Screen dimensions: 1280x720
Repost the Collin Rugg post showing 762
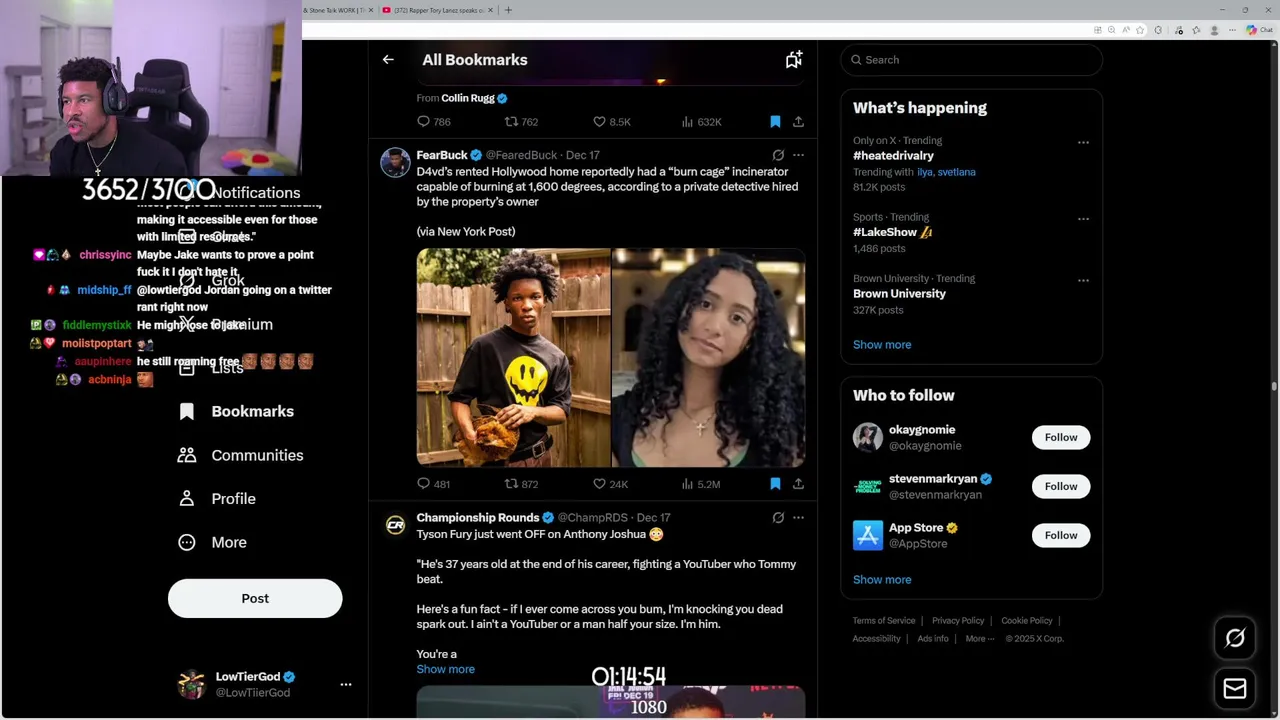click(x=521, y=122)
